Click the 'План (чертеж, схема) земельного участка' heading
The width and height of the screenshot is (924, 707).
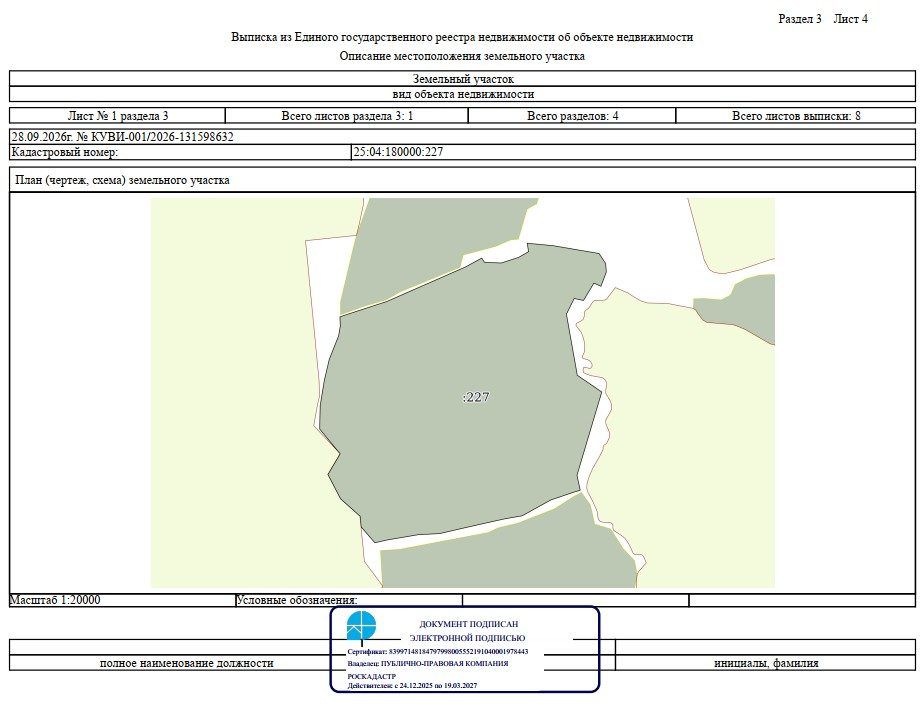click(x=123, y=180)
